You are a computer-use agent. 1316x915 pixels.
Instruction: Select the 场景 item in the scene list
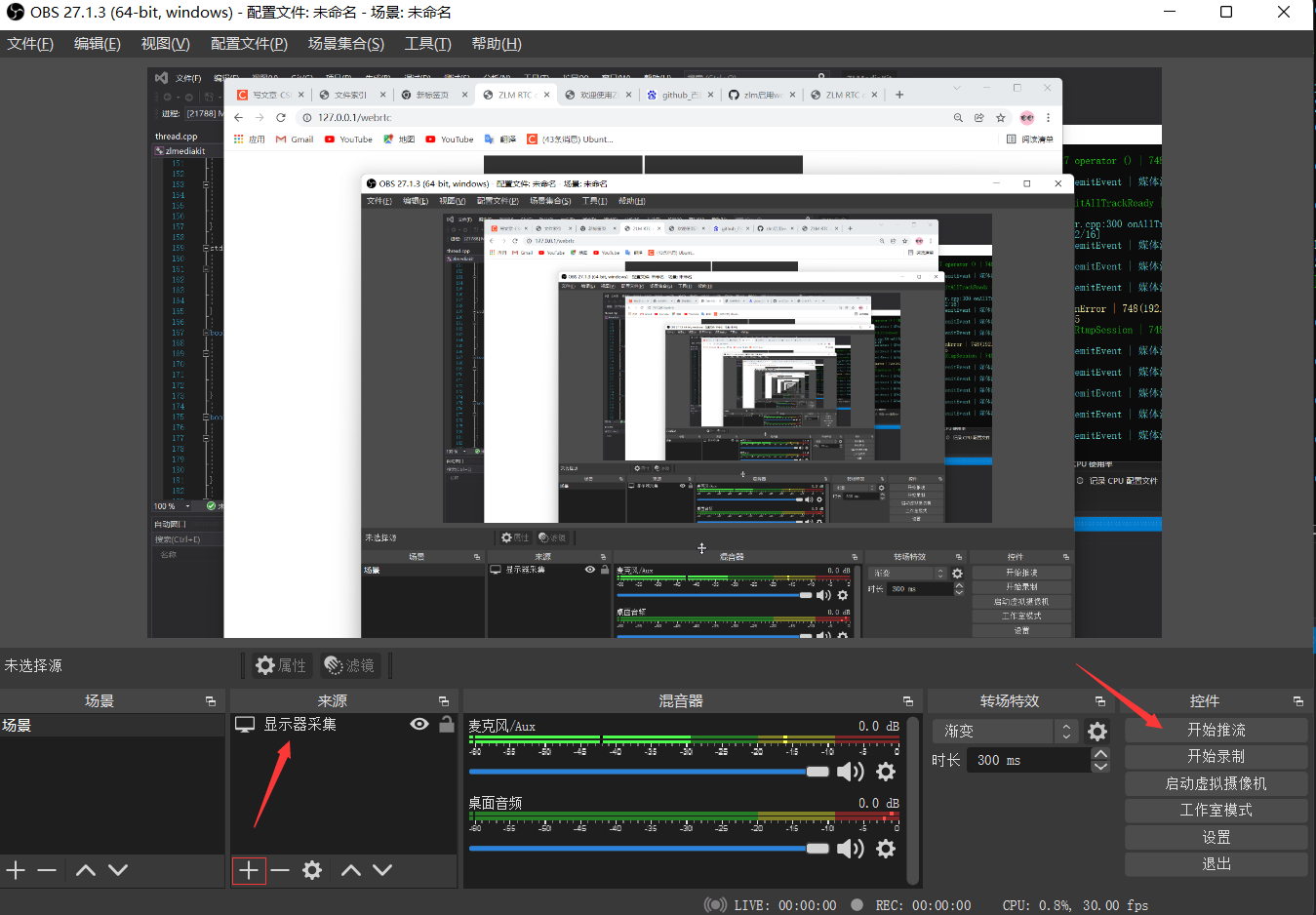pyautogui.click(x=29, y=724)
